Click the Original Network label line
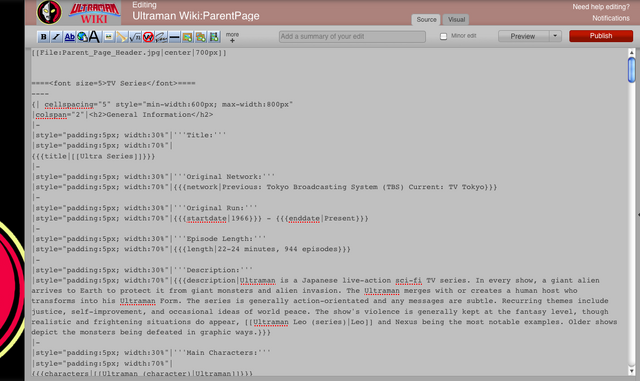This screenshot has width=640, height=381. point(153,177)
